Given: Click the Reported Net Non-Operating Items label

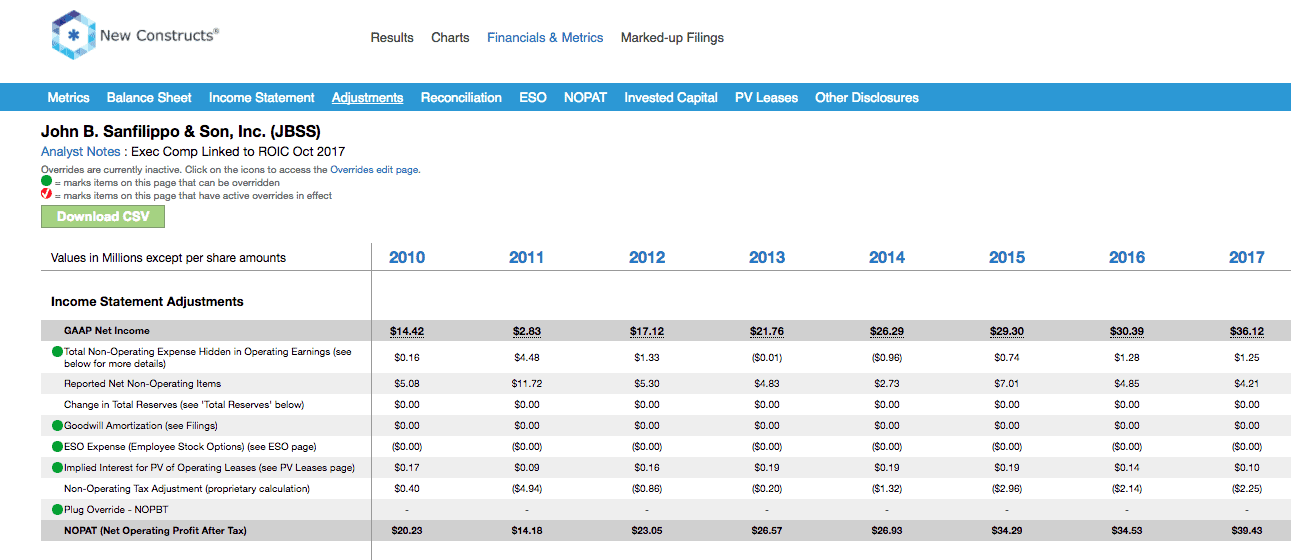Looking at the screenshot, I should click(x=143, y=384).
